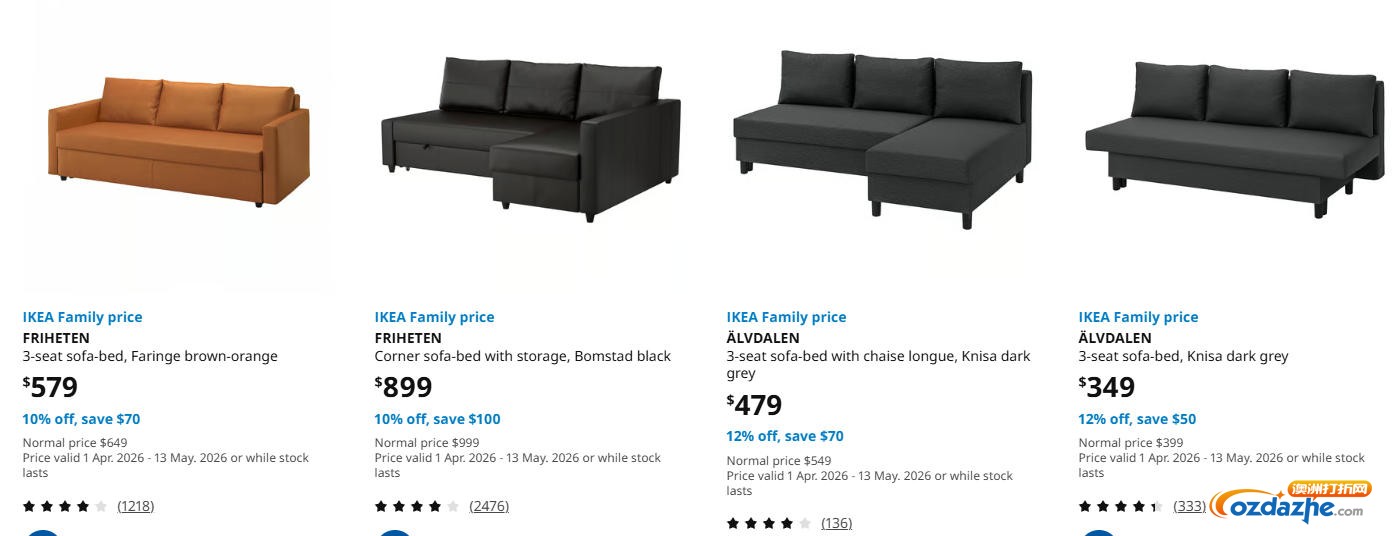Click IKEA Family price label above $579 sofa

[83, 317]
